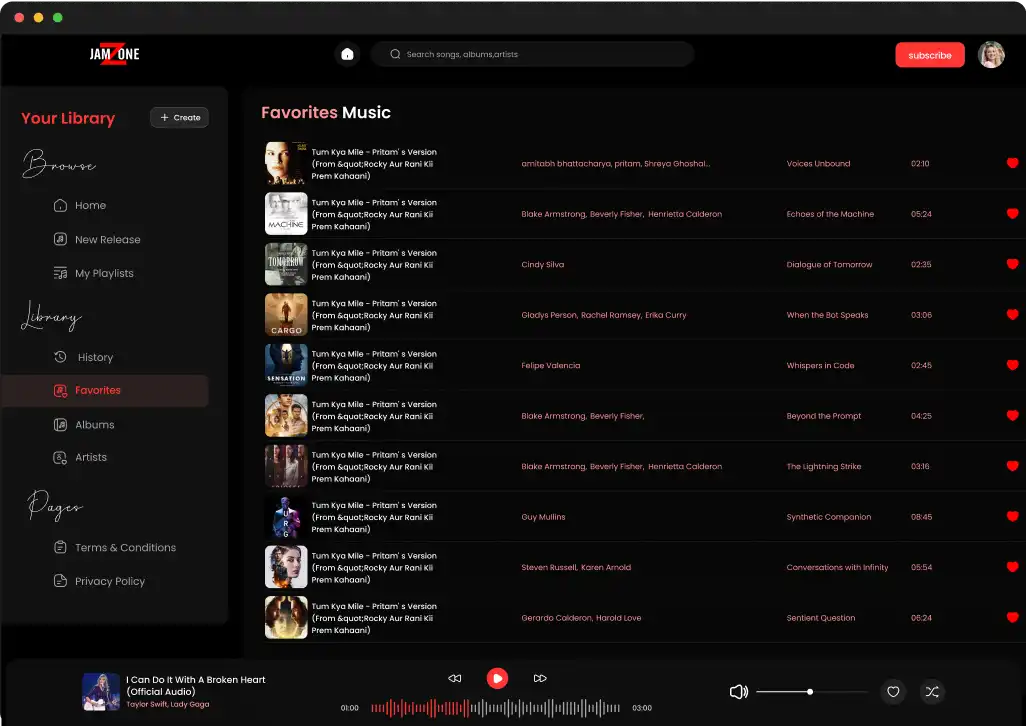The height and width of the screenshot is (726, 1026).
Task: Click artist name Cindy Silva
Action: tap(542, 264)
